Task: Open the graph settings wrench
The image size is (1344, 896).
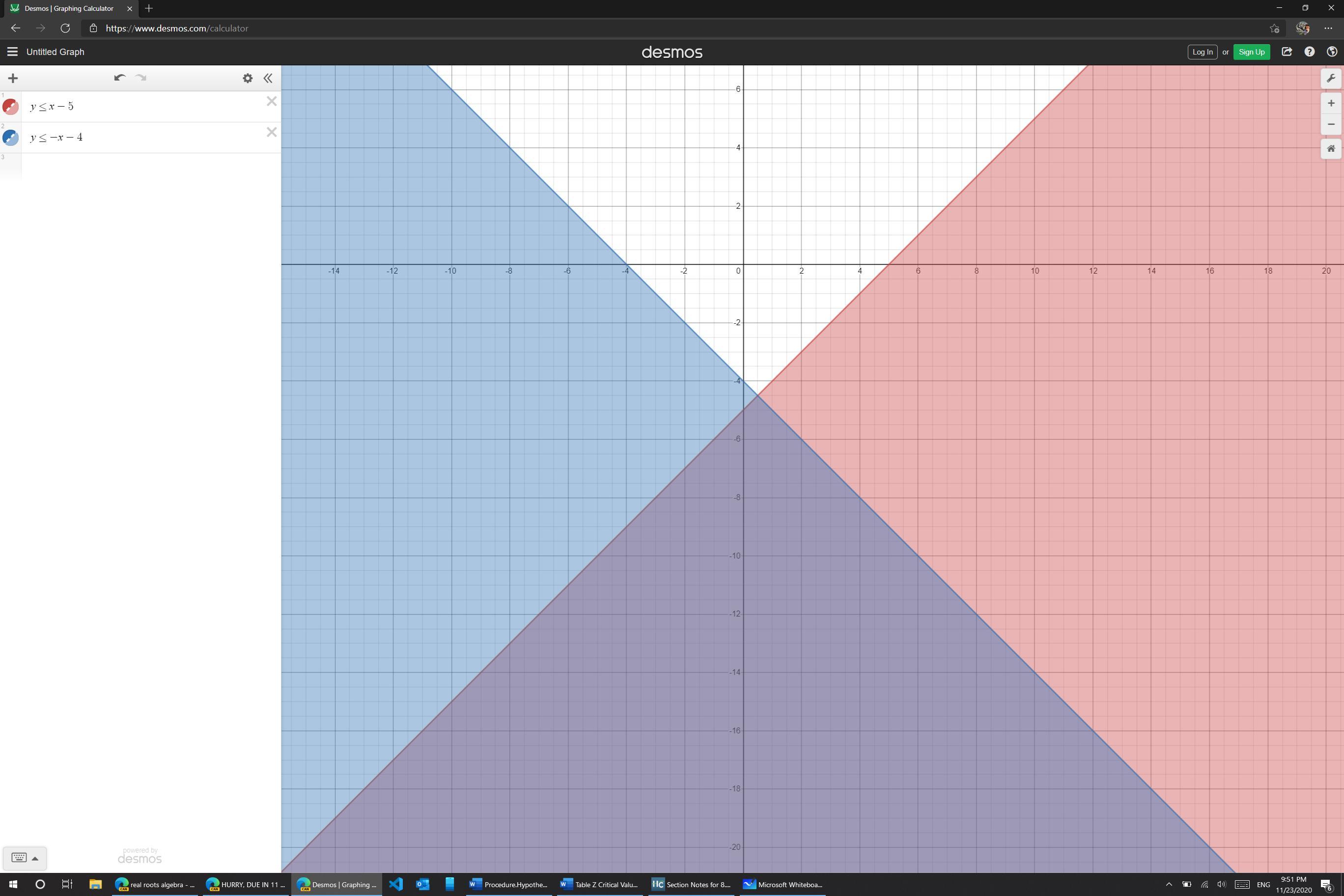Action: click(x=1330, y=78)
